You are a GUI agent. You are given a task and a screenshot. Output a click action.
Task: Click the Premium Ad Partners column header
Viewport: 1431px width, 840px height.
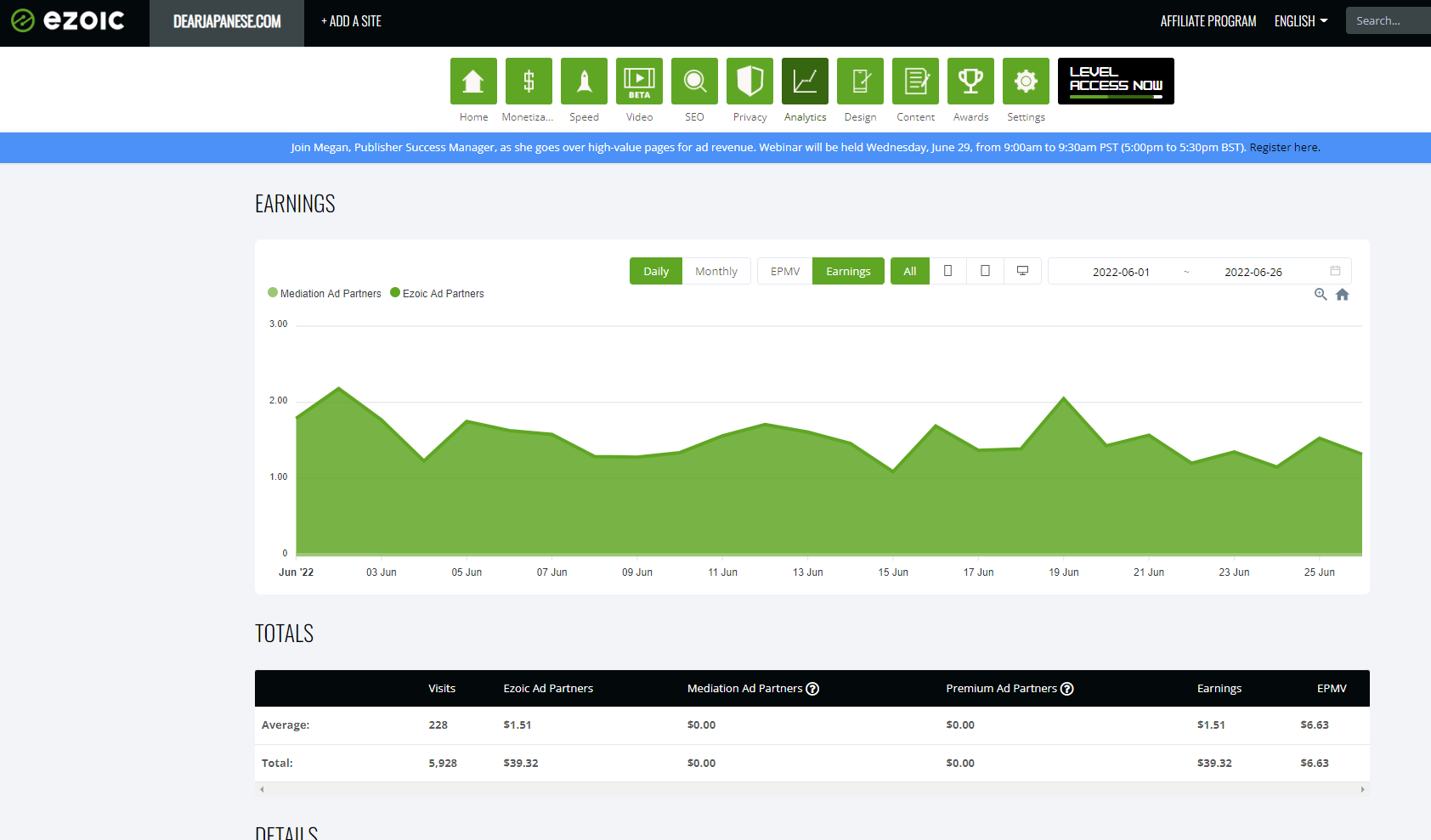pos(1002,689)
